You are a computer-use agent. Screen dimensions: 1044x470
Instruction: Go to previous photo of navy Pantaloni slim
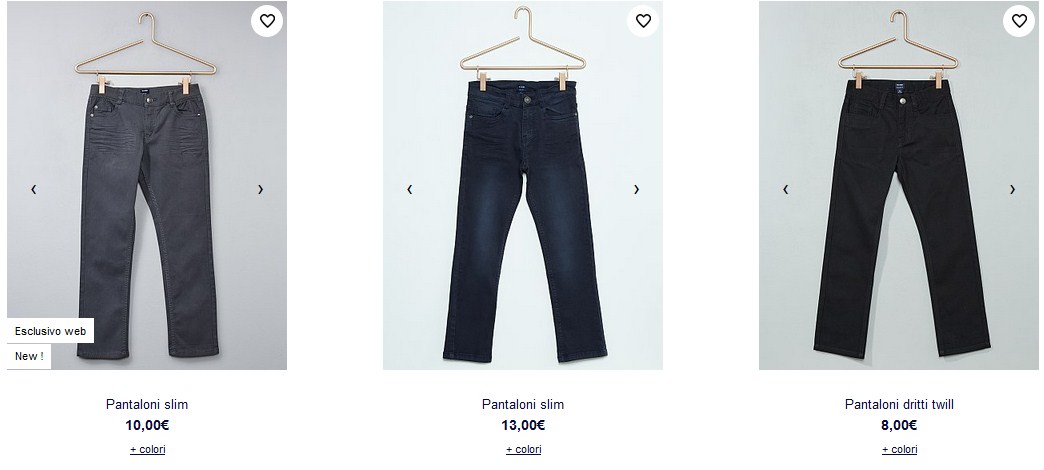[409, 190]
